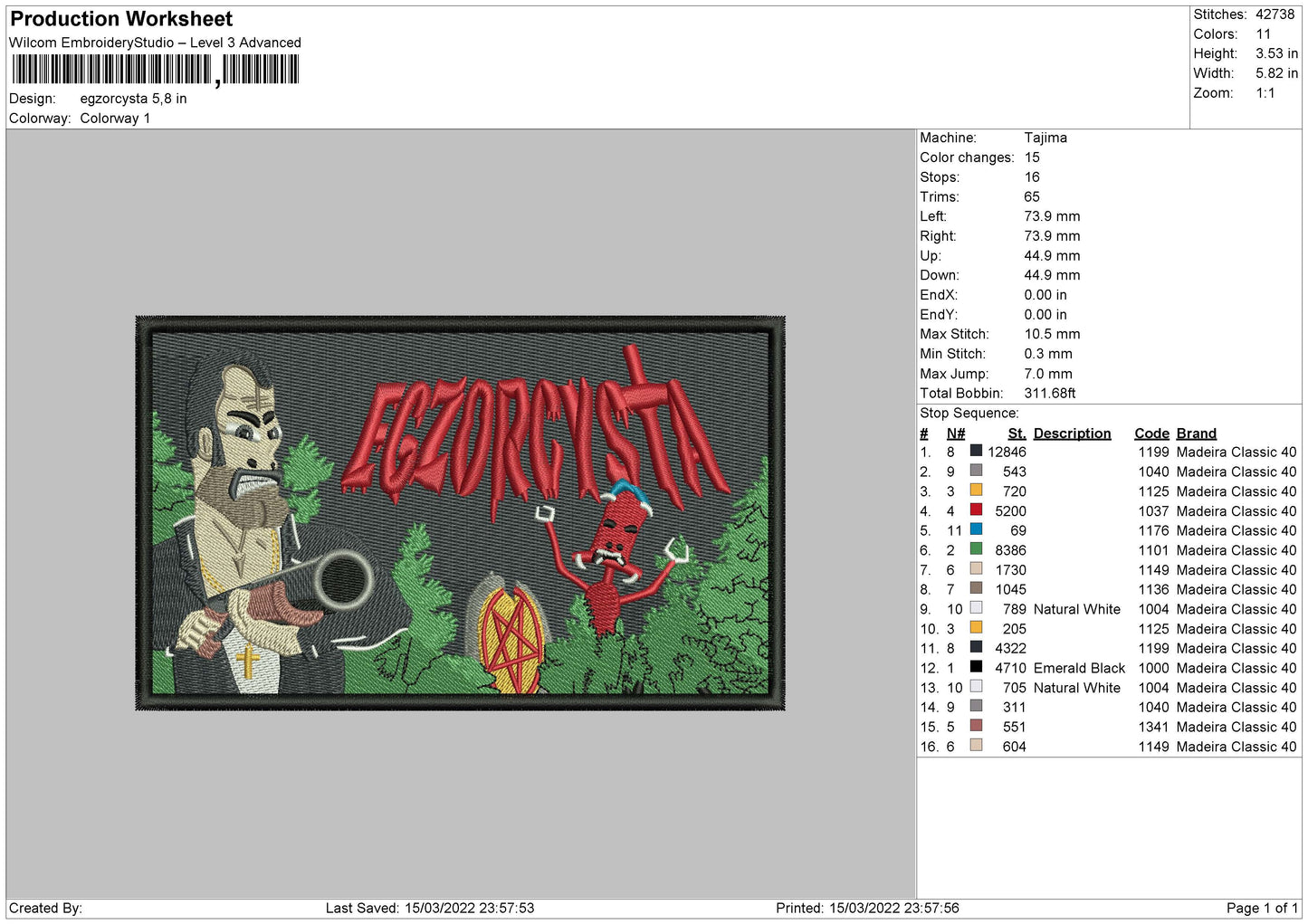Click the 'Description' column header
This screenshot has height=924, width=1308.
pyautogui.click(x=1072, y=433)
